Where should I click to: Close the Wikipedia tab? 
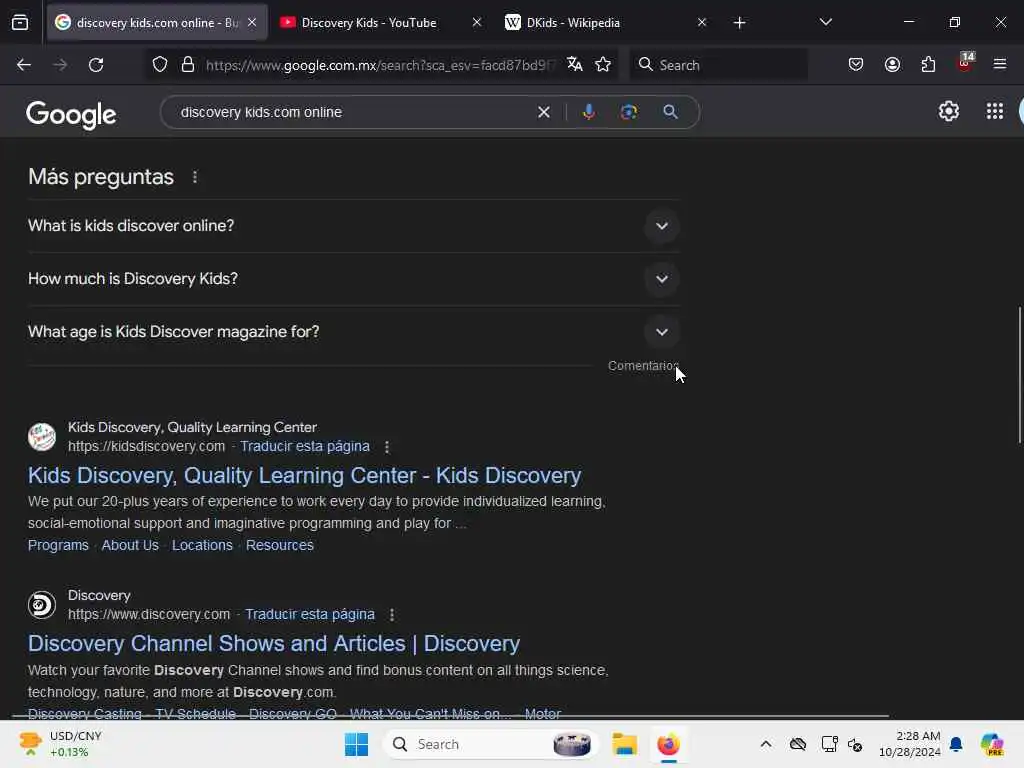point(702,22)
